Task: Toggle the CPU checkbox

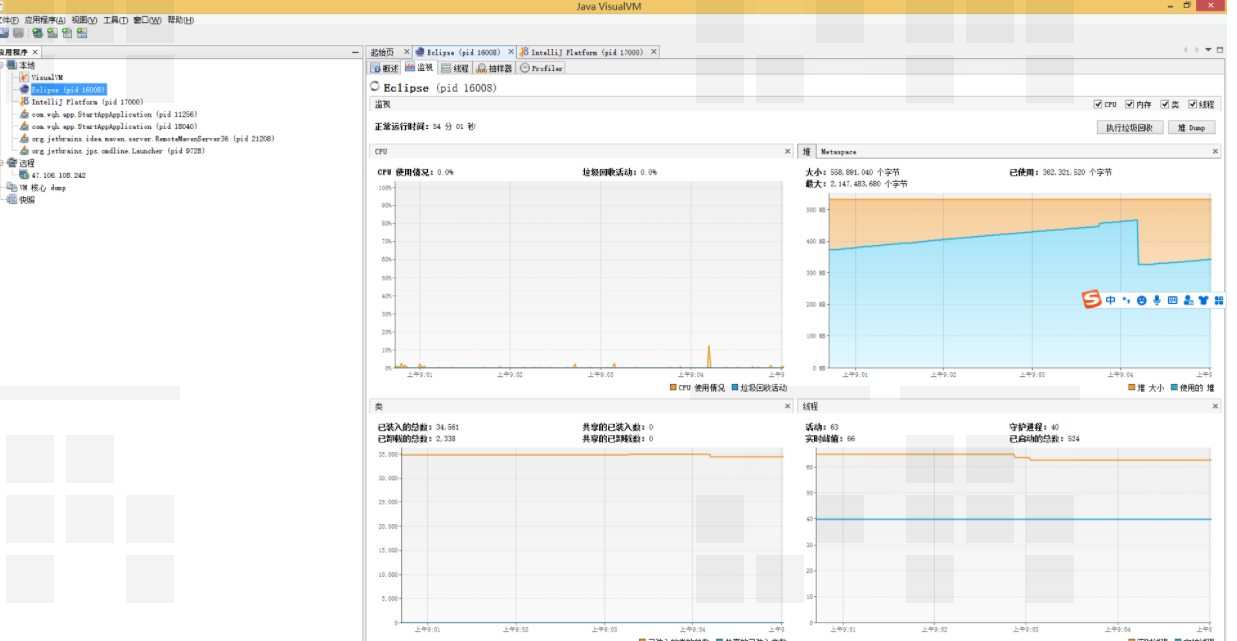Action: [1098, 104]
